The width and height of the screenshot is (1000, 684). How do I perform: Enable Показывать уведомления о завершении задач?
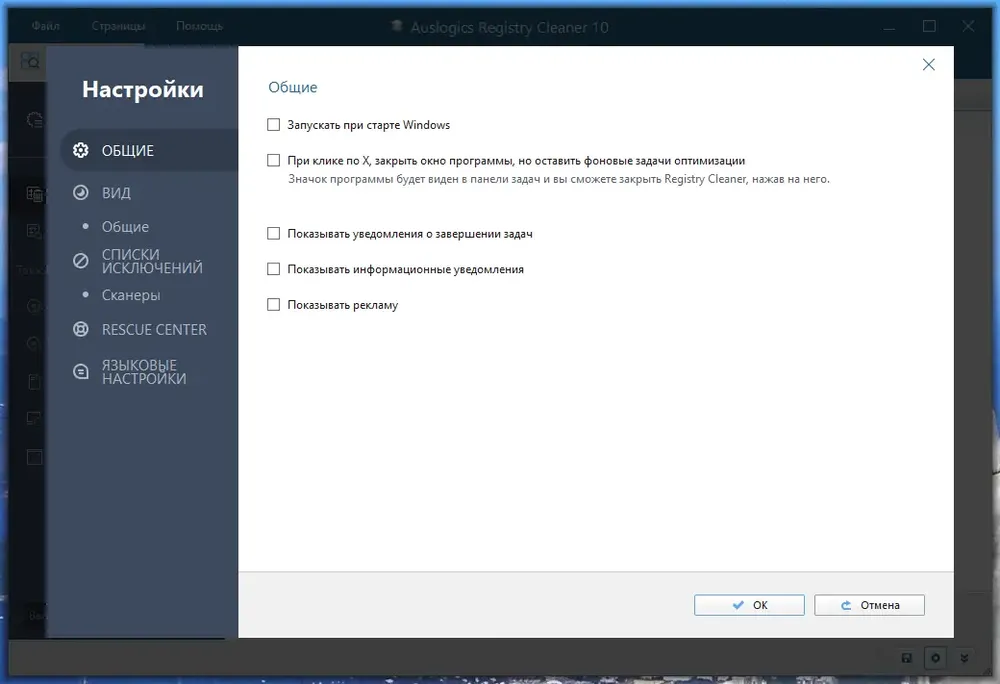274,234
